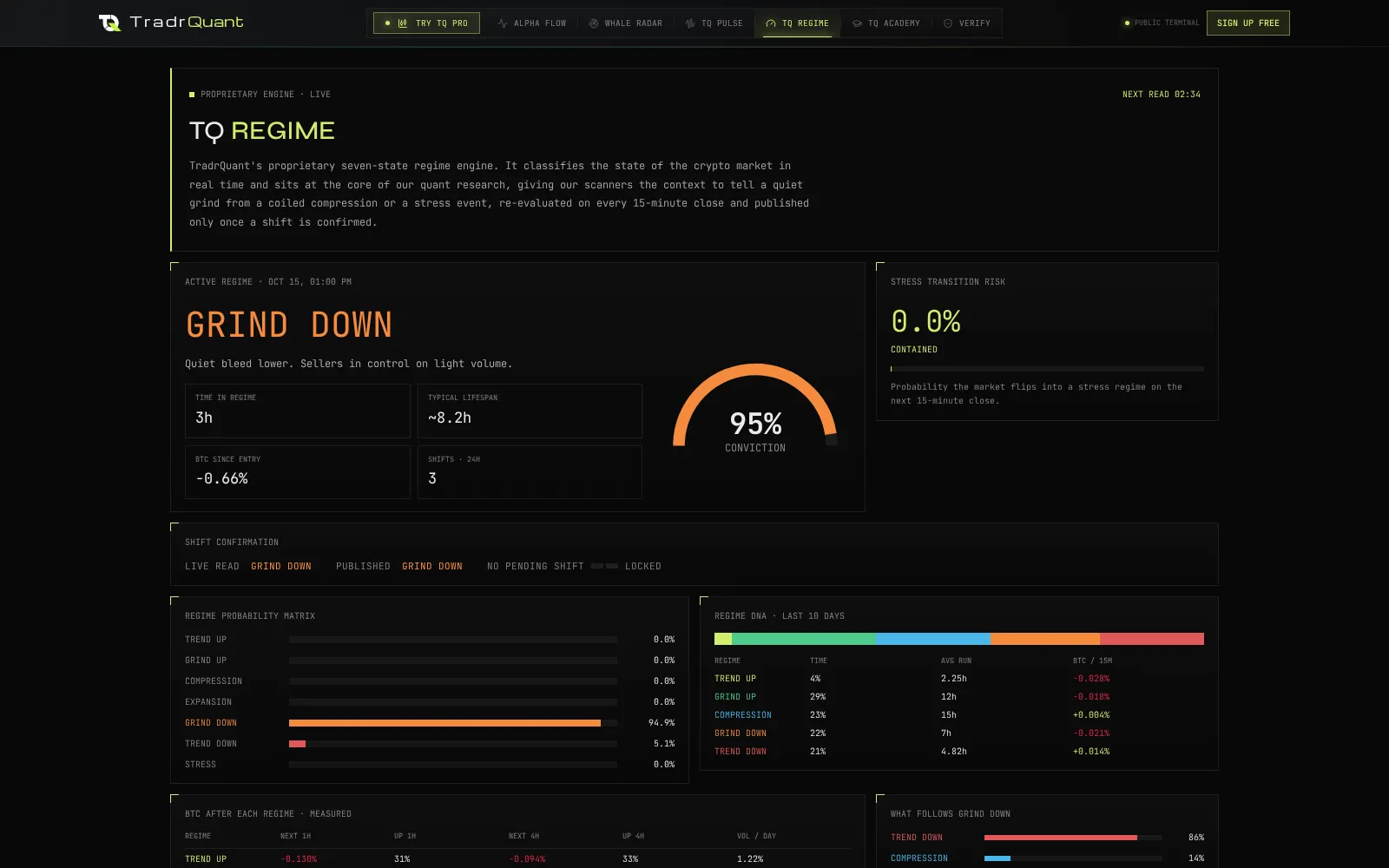Click the Sign Up Free button

point(1247,23)
